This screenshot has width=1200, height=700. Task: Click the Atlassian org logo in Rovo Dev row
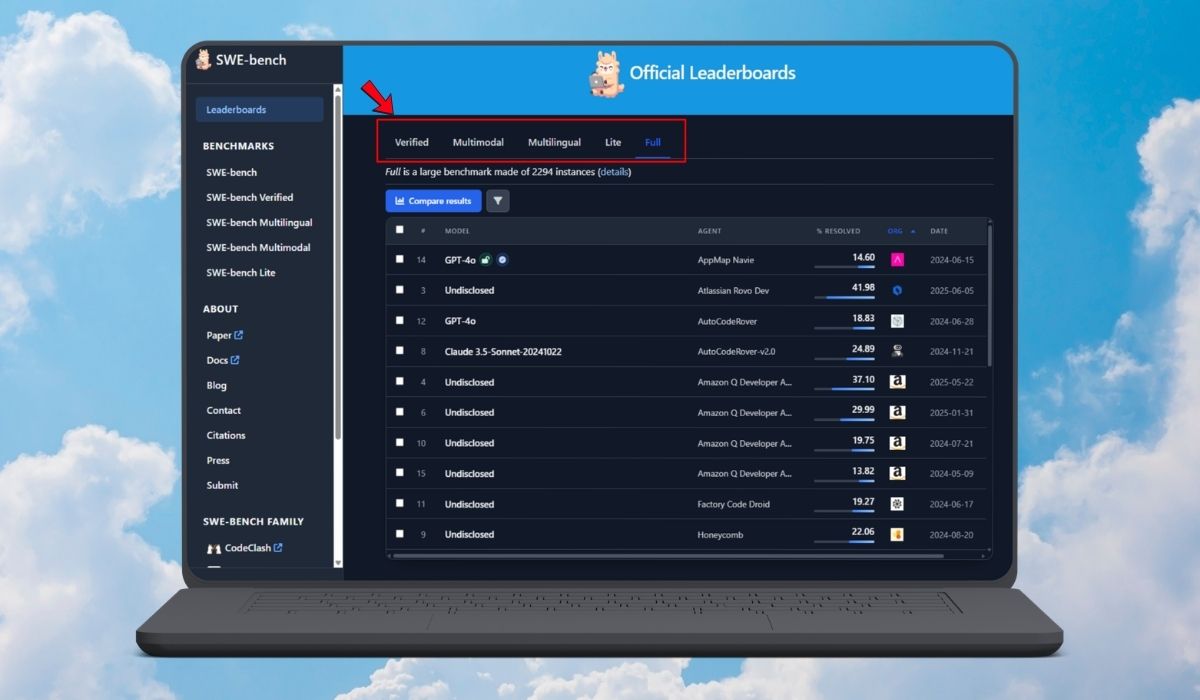click(898, 290)
